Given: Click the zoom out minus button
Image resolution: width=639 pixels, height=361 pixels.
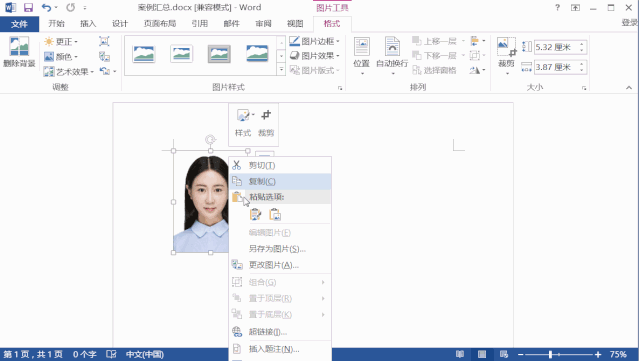Looking at the screenshot, I should pos(520,354).
